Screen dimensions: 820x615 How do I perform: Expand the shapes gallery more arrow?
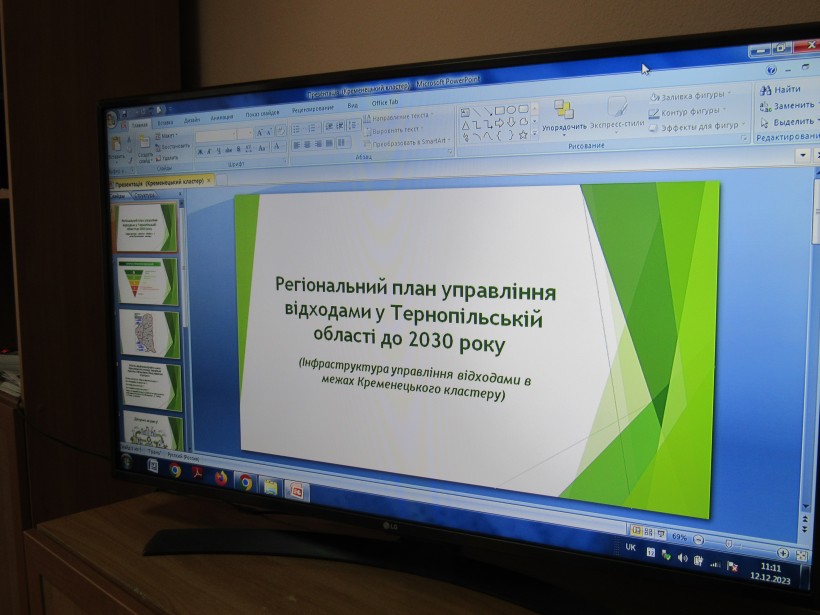coord(534,134)
